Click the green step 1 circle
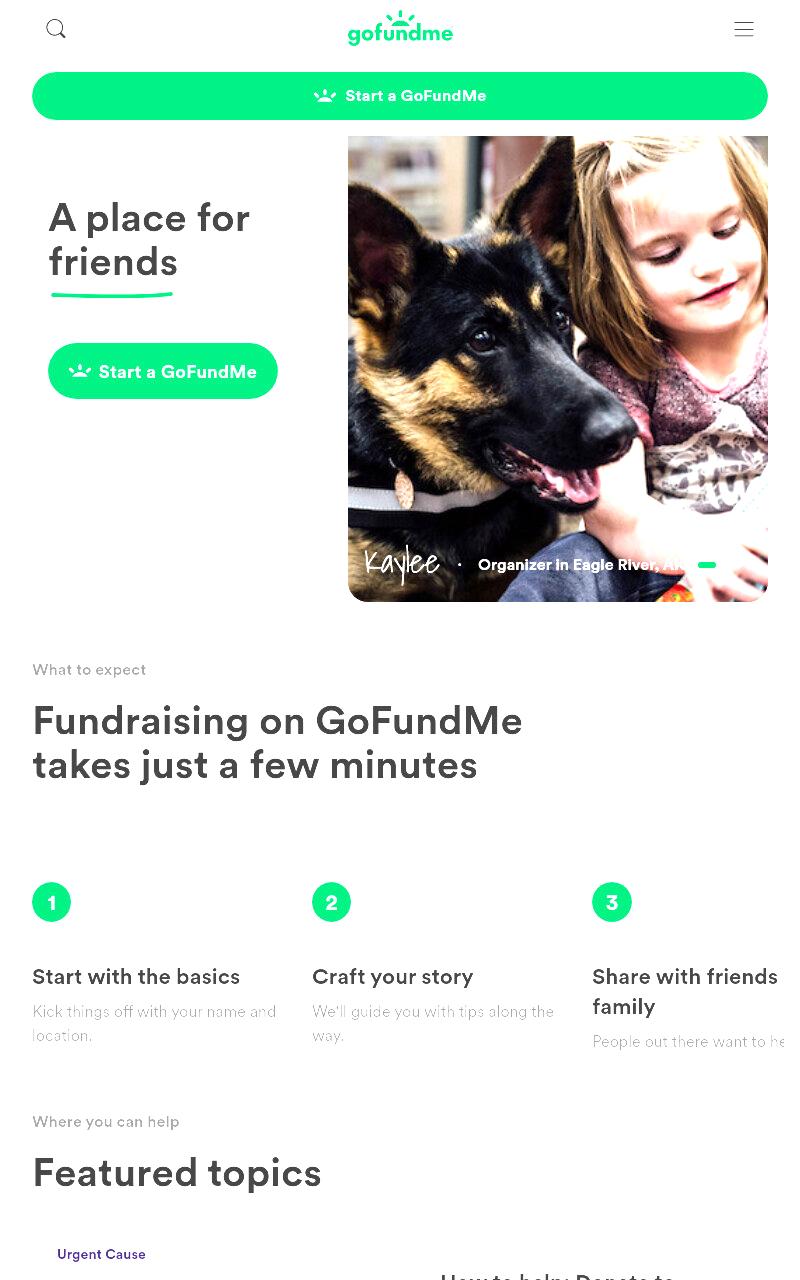 coord(52,902)
